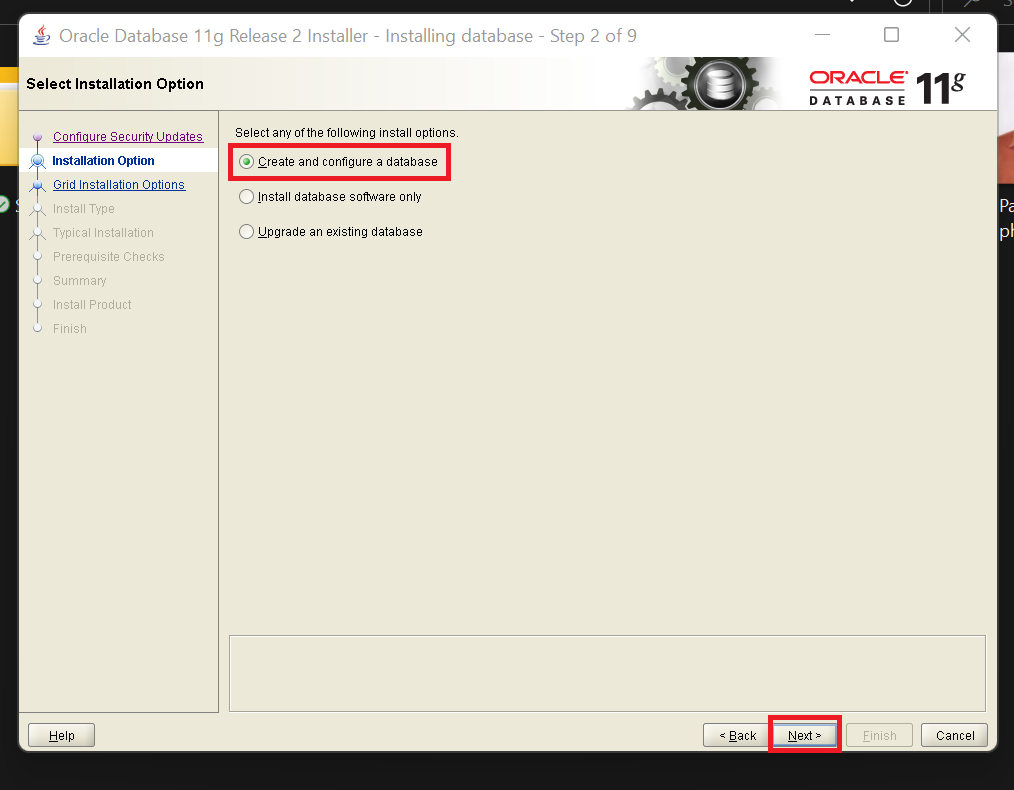1014x790 pixels.
Task: Click the 'Select any of the following install options' text
Action: 347,133
